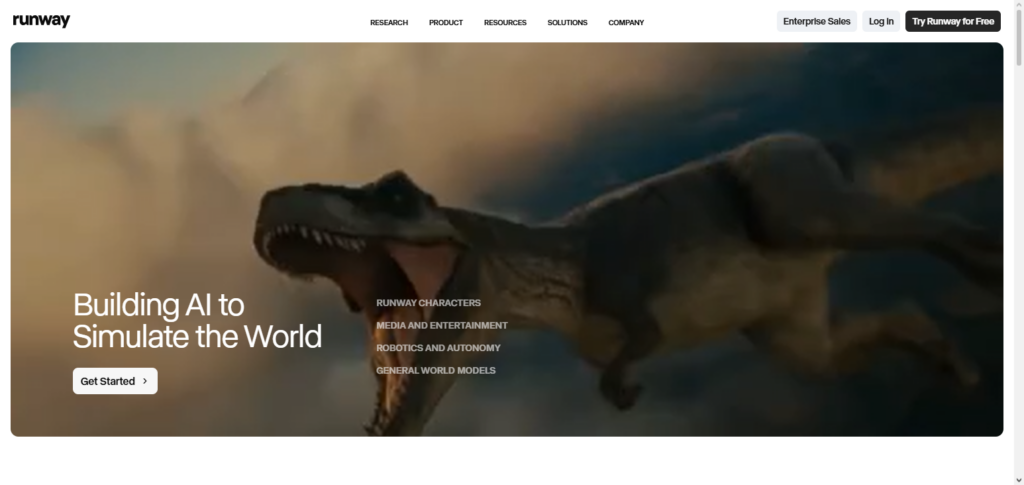1024x485 pixels.
Task: Click the Enterprise Sales button
Action: pos(816,21)
